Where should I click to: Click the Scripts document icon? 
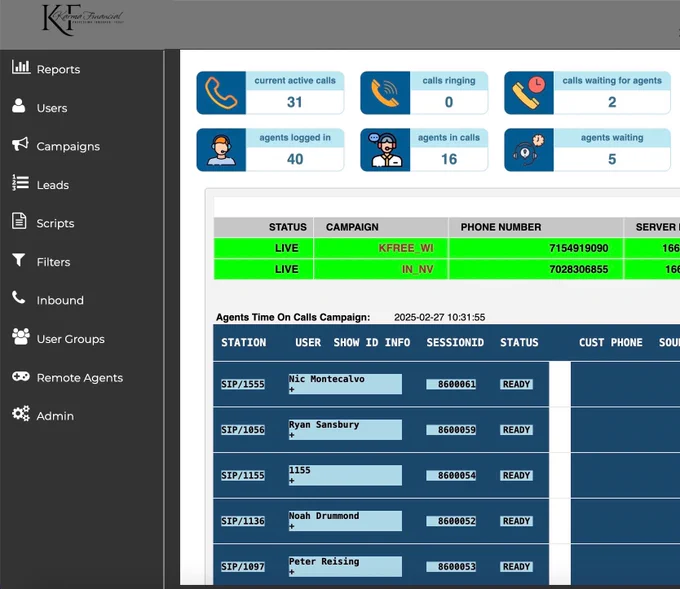click(19, 221)
